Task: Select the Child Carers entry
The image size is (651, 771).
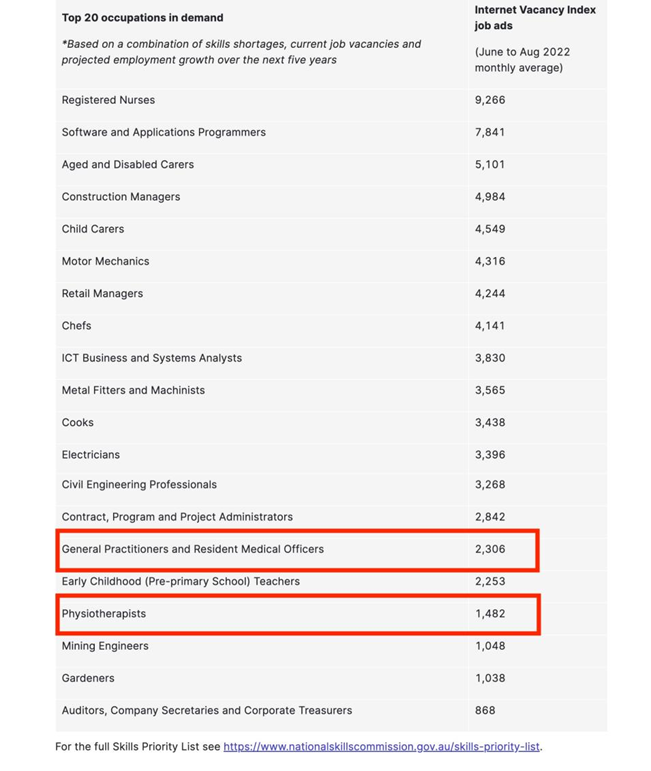Action: 331,229
